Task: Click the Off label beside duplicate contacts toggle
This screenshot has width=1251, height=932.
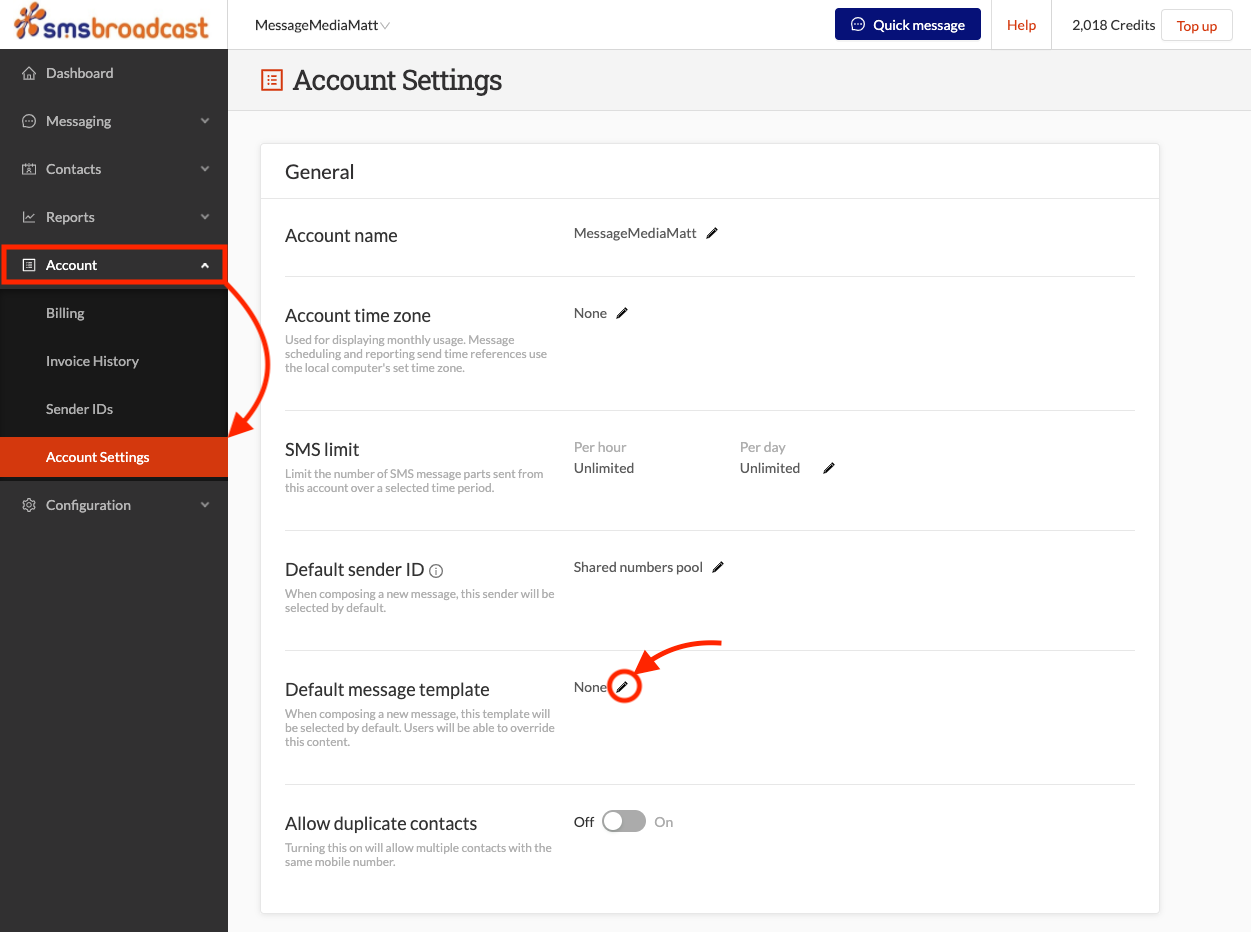Action: 584,822
